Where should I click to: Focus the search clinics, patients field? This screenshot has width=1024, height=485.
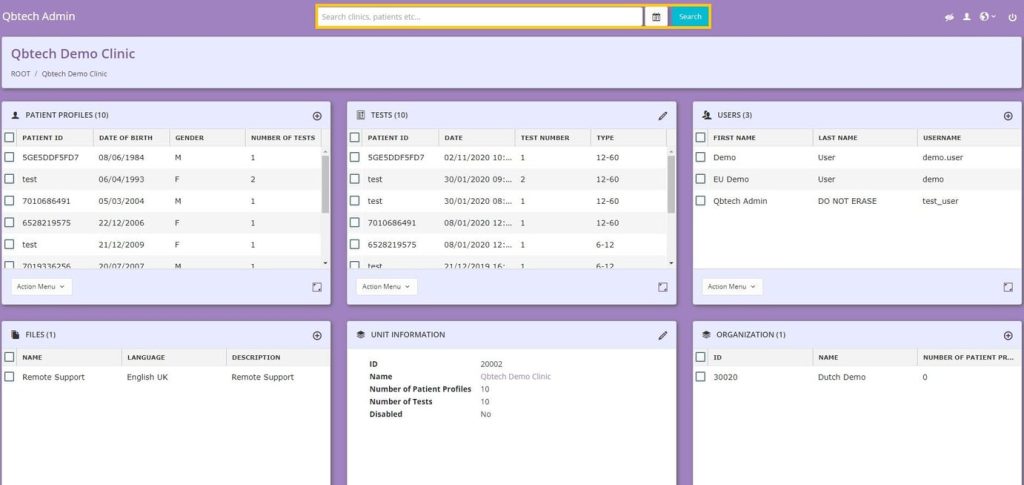(480, 17)
